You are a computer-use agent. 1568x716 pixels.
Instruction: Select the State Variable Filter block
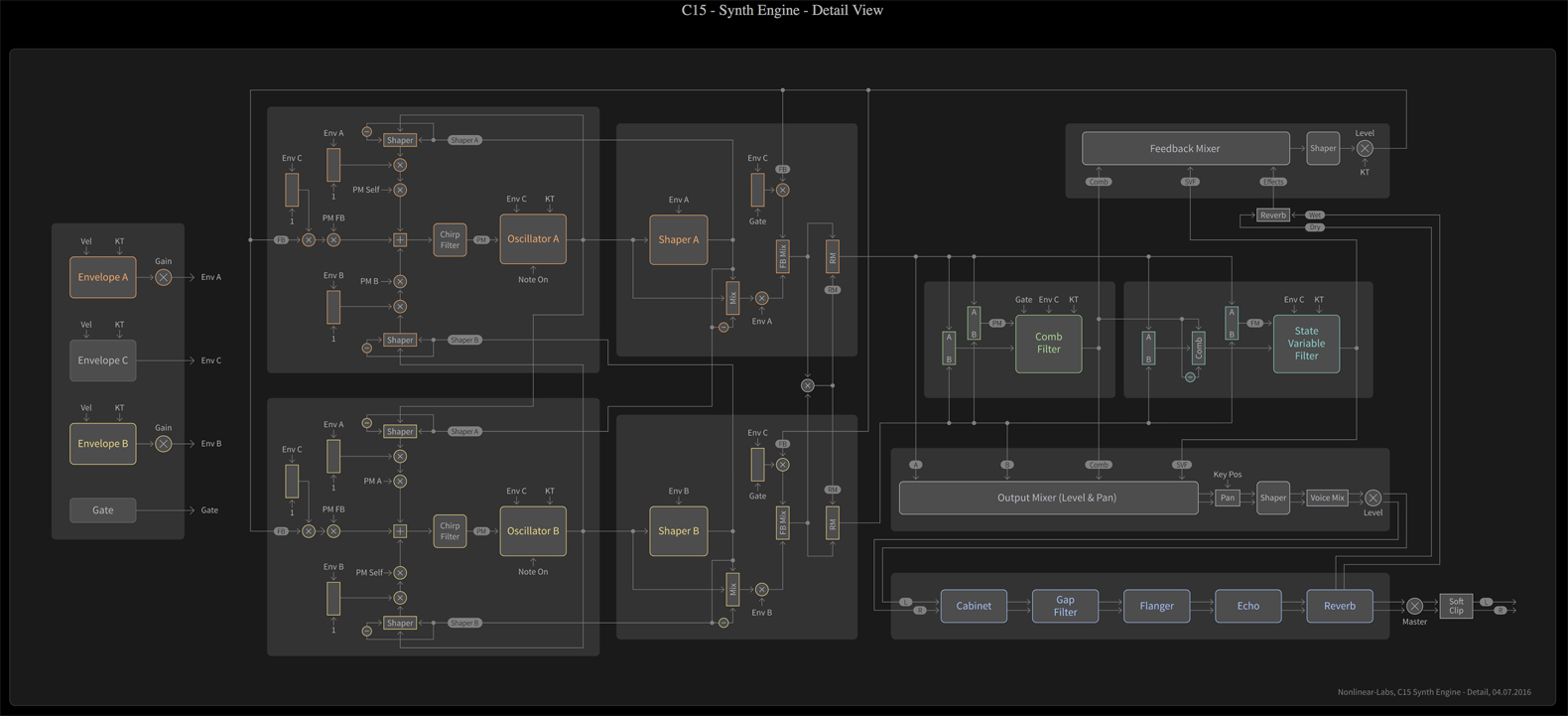pos(1306,344)
